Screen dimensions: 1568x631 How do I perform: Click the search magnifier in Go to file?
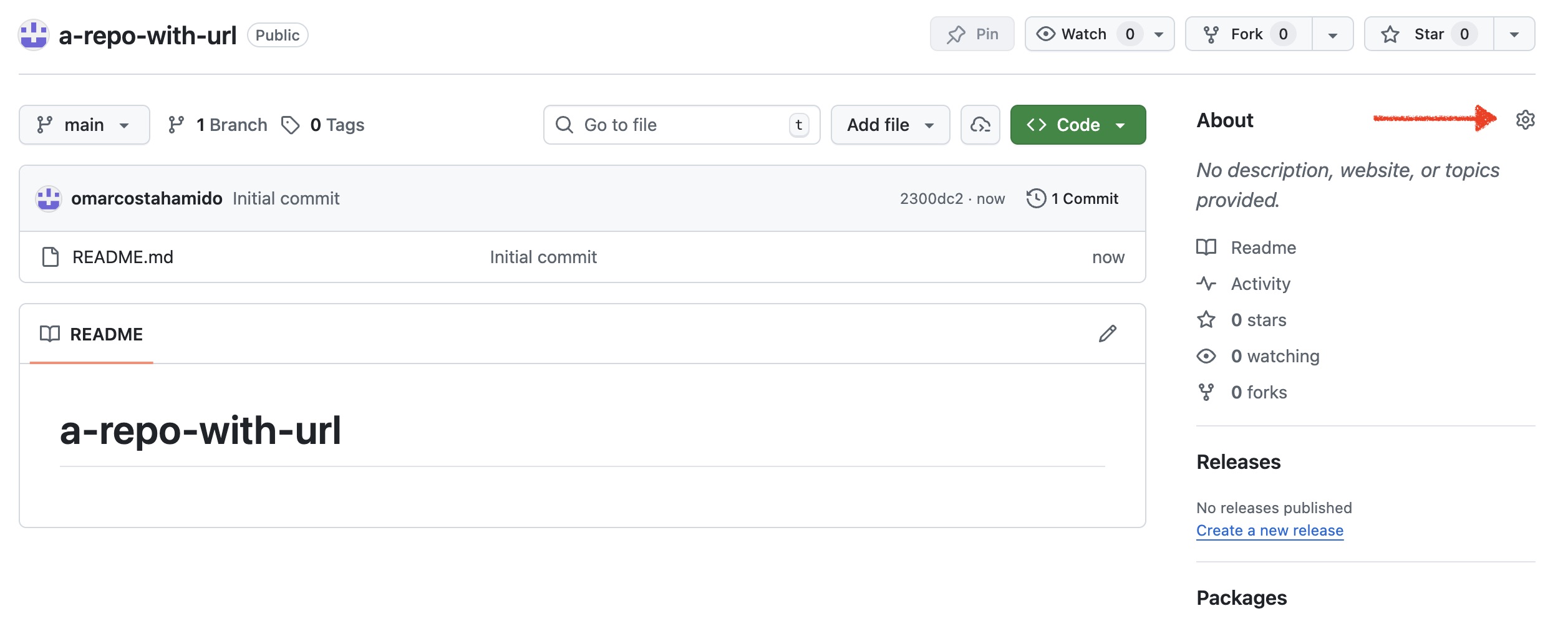click(564, 125)
